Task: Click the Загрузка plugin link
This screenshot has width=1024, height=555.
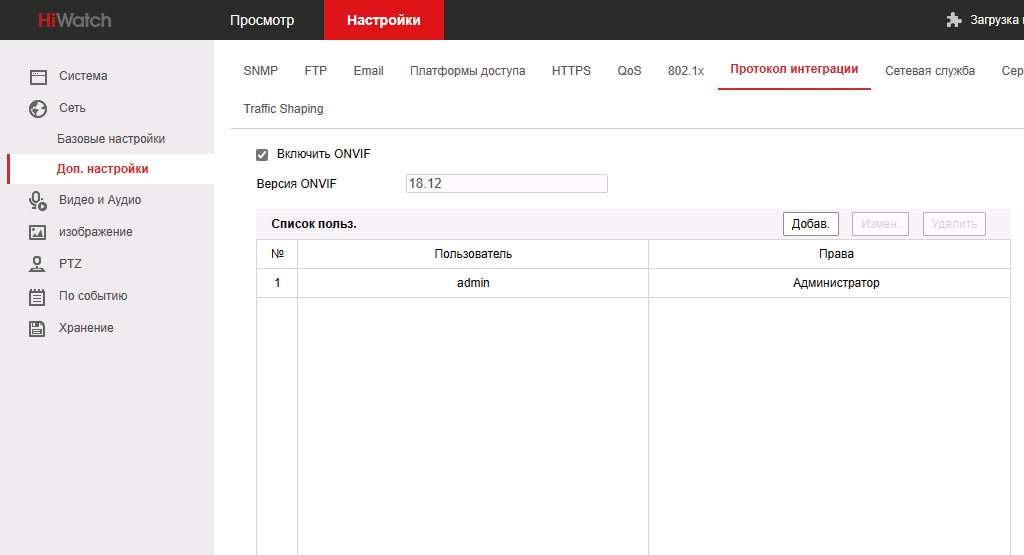Action: [996, 20]
